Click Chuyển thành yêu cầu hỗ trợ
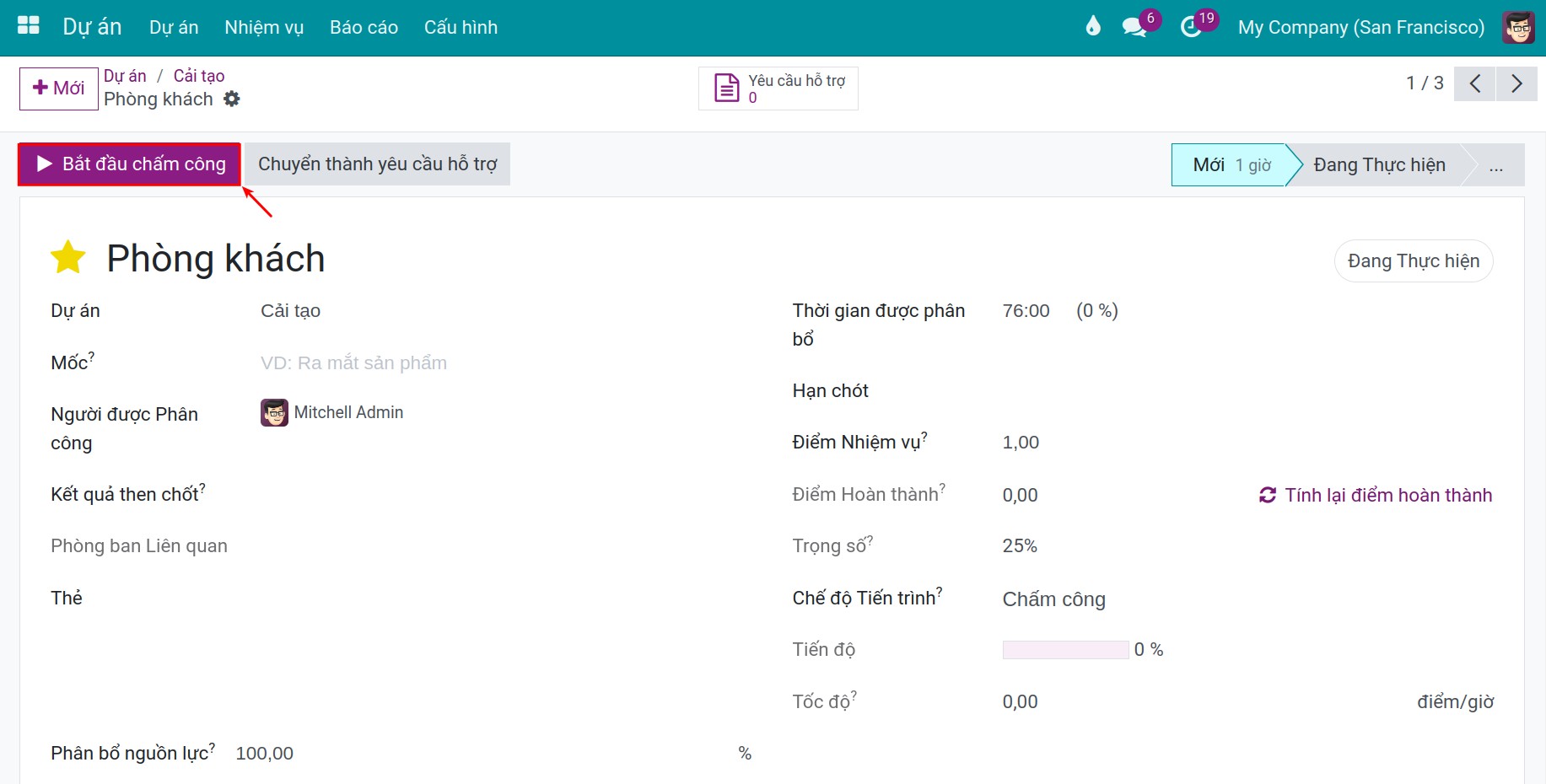Screen dimensions: 1546x784 [x=378, y=164]
